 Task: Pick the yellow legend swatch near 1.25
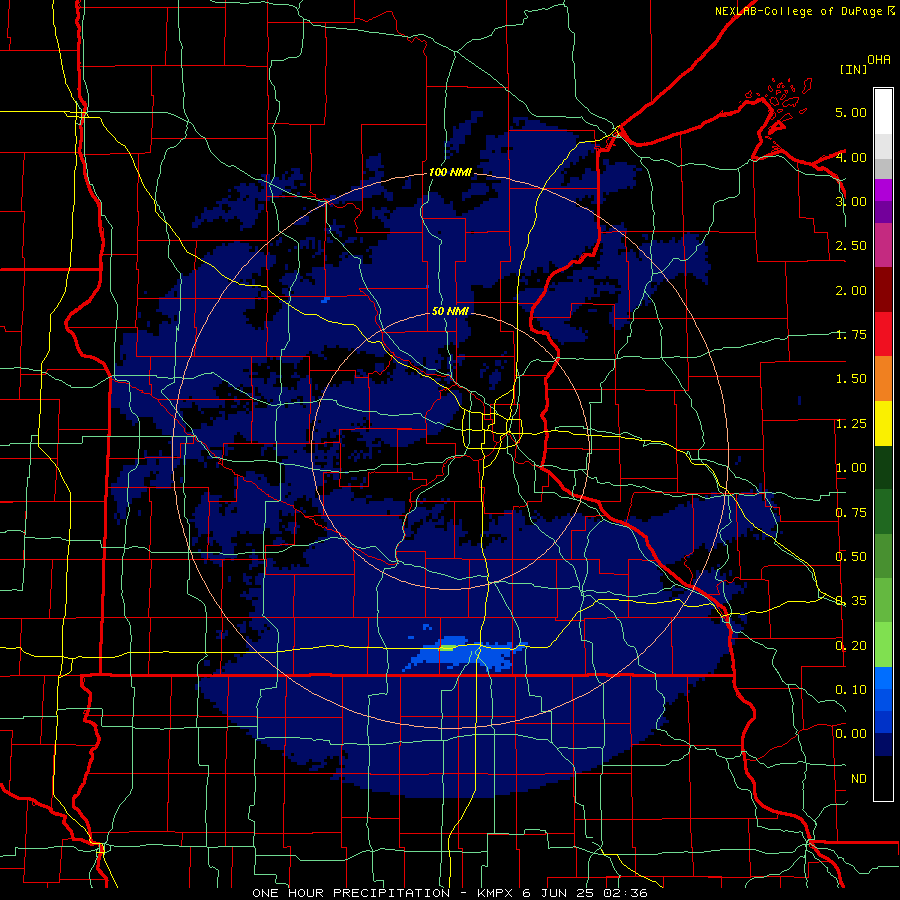883,423
